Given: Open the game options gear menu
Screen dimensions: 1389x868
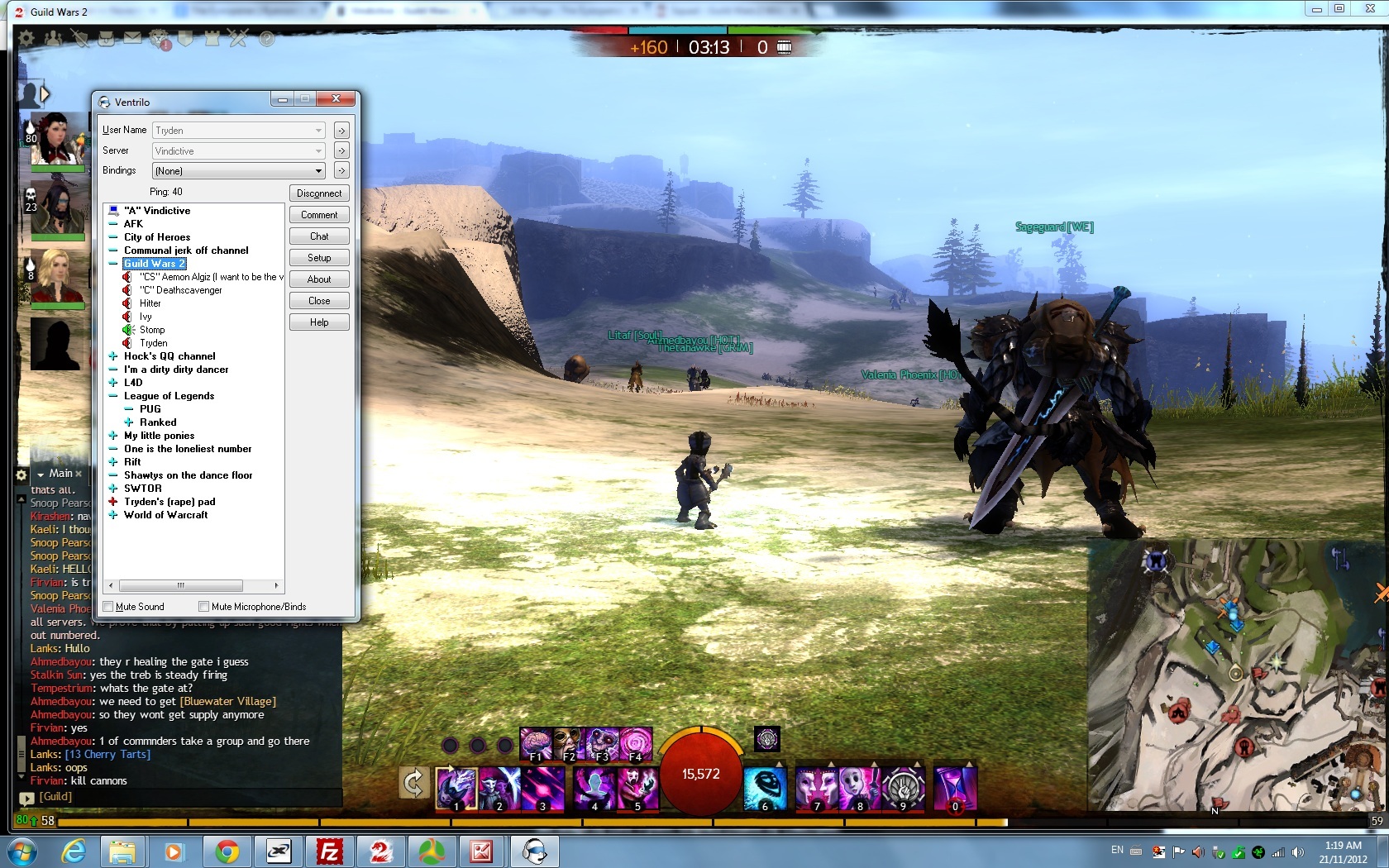Looking at the screenshot, I should (26, 38).
